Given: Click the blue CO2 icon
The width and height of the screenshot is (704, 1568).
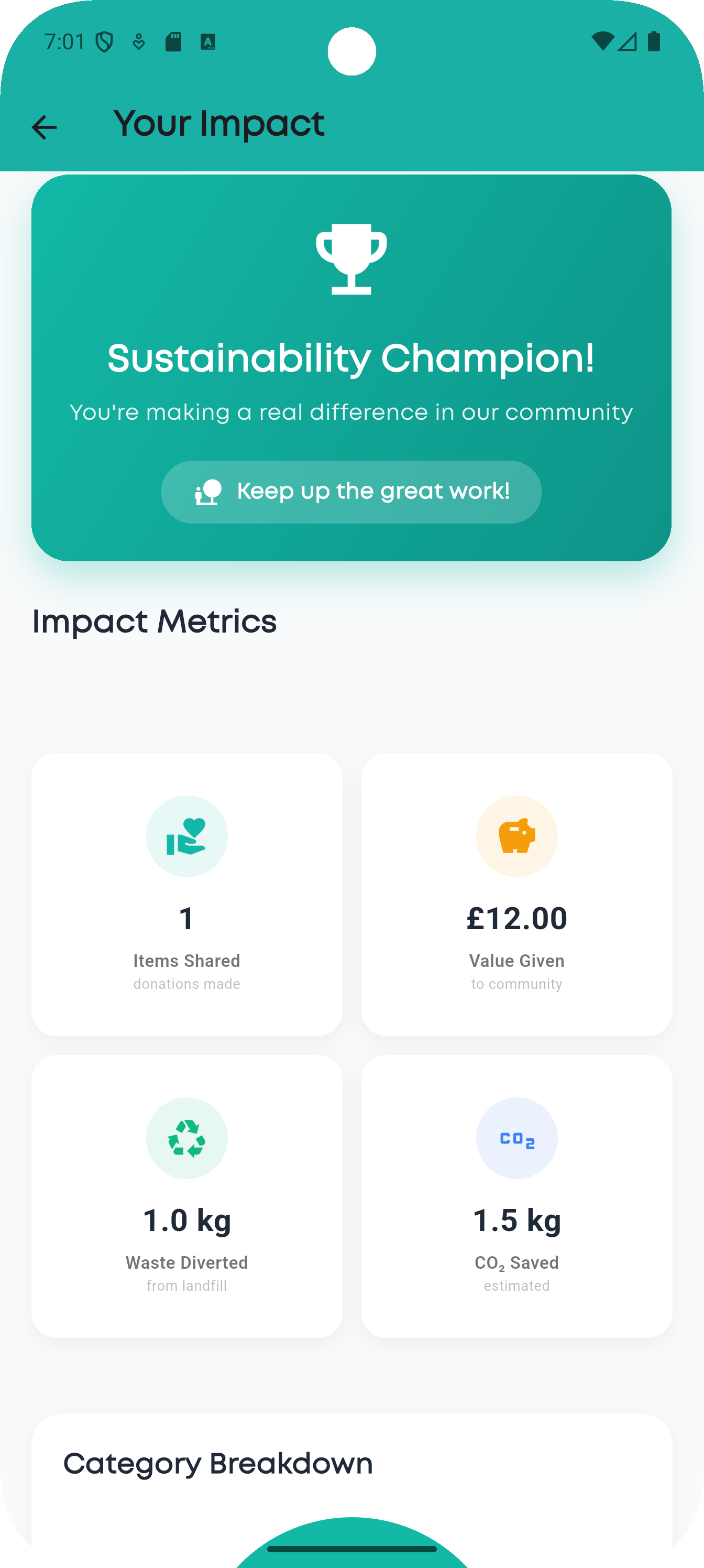Looking at the screenshot, I should click(516, 1138).
